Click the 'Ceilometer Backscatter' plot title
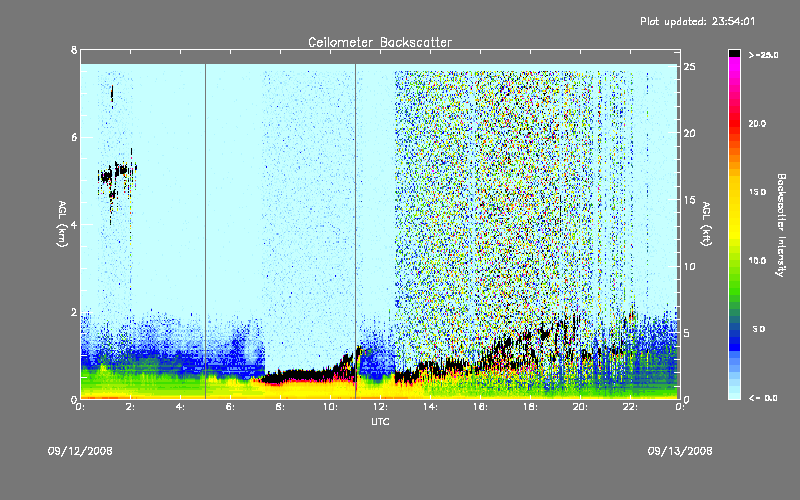The image size is (800, 500). pyautogui.click(x=380, y=42)
